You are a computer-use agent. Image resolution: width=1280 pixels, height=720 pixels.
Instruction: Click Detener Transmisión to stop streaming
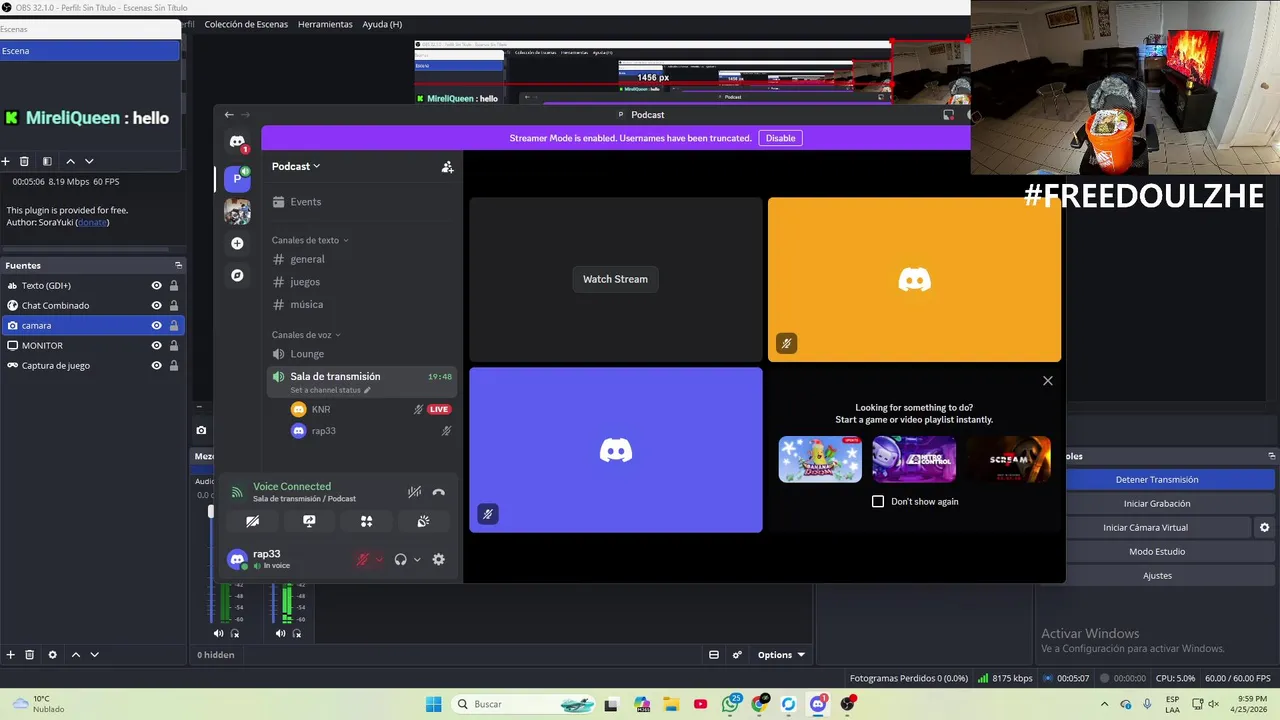[x=1156, y=479]
